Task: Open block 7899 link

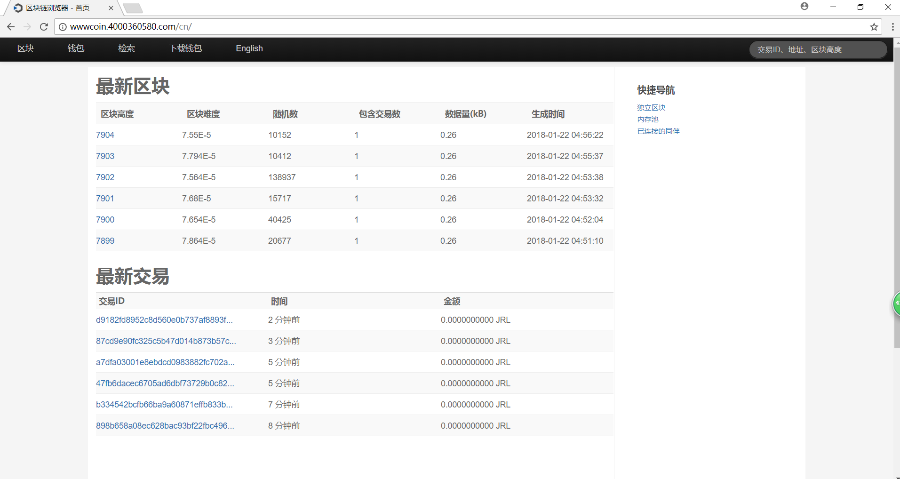Action: (105, 241)
